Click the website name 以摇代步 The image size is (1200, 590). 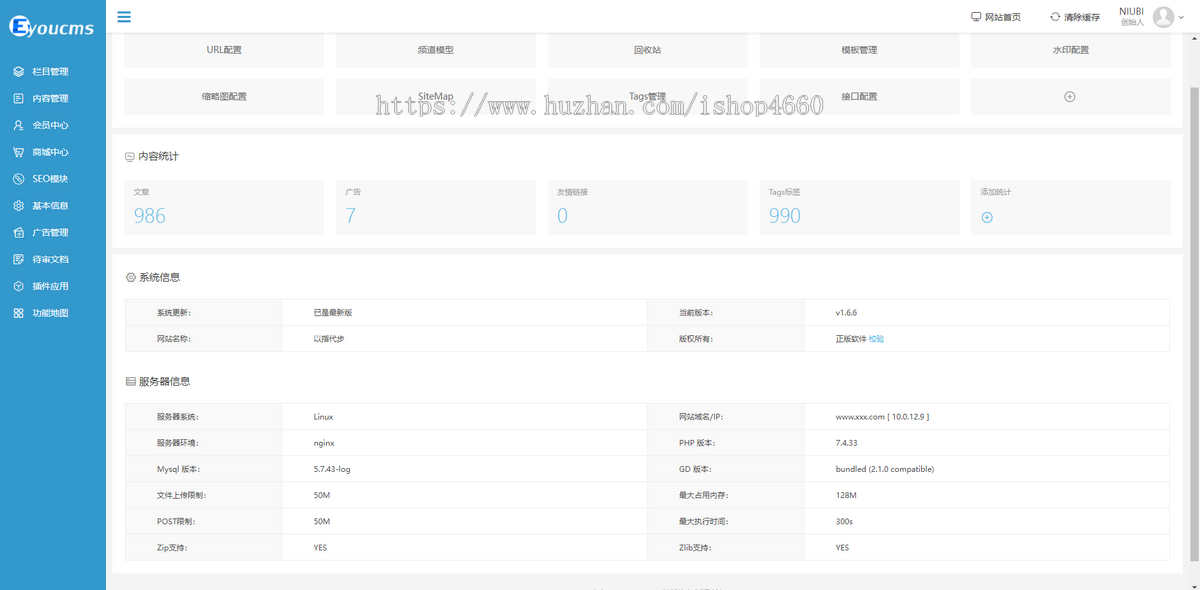(x=329, y=339)
